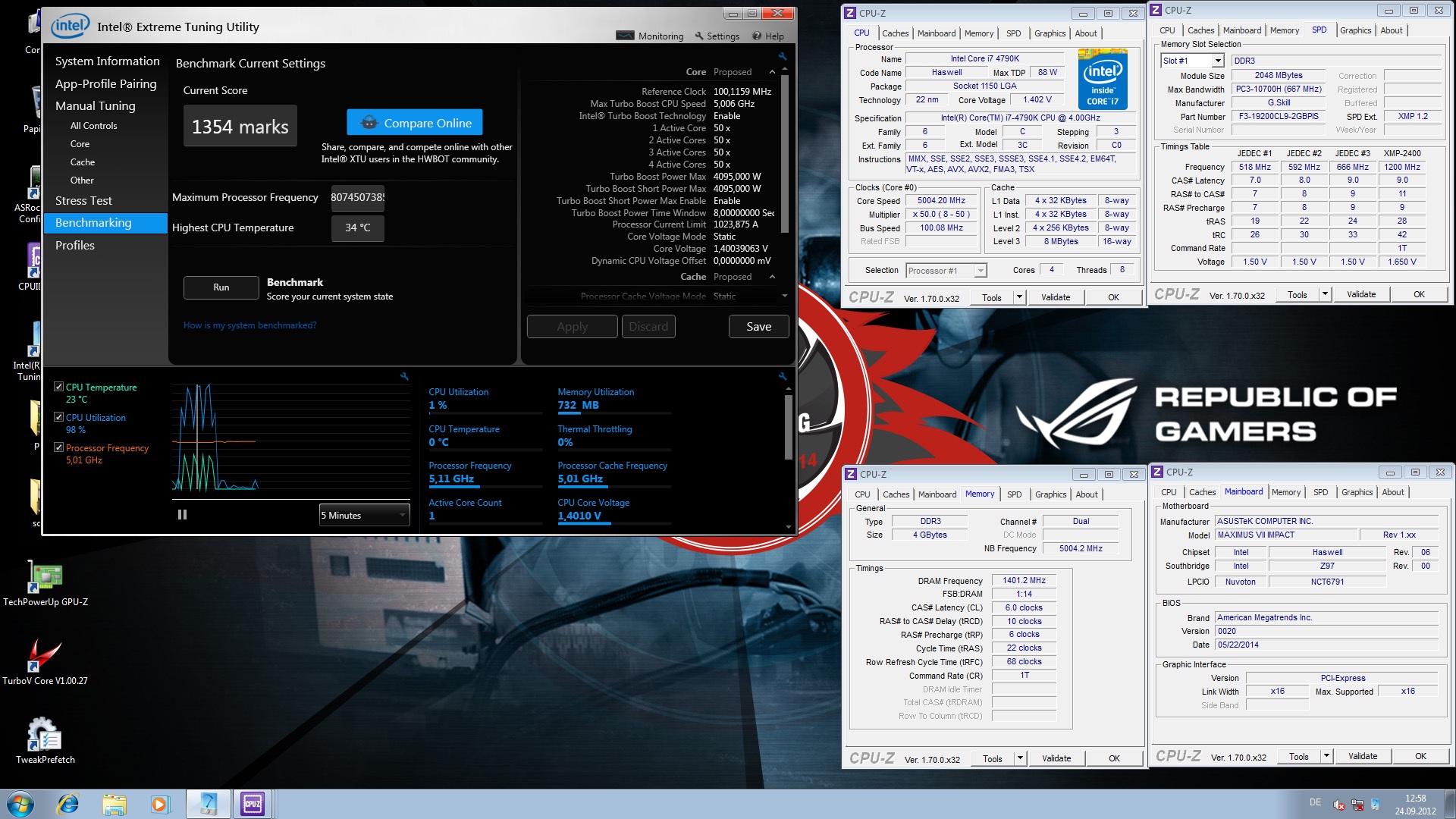This screenshot has height=819, width=1456.
Task: Toggle CPU Temperature graph checkbox
Action: [58, 387]
